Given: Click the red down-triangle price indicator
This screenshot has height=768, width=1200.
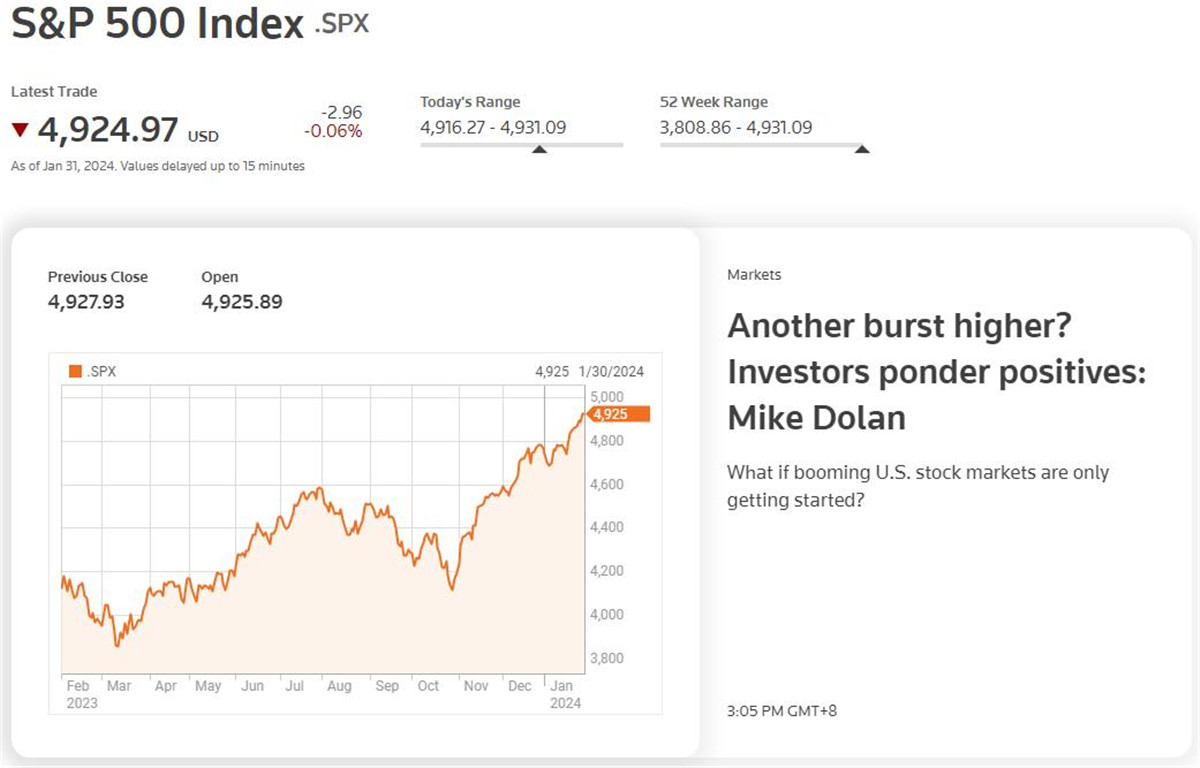Looking at the screenshot, I should (20, 129).
